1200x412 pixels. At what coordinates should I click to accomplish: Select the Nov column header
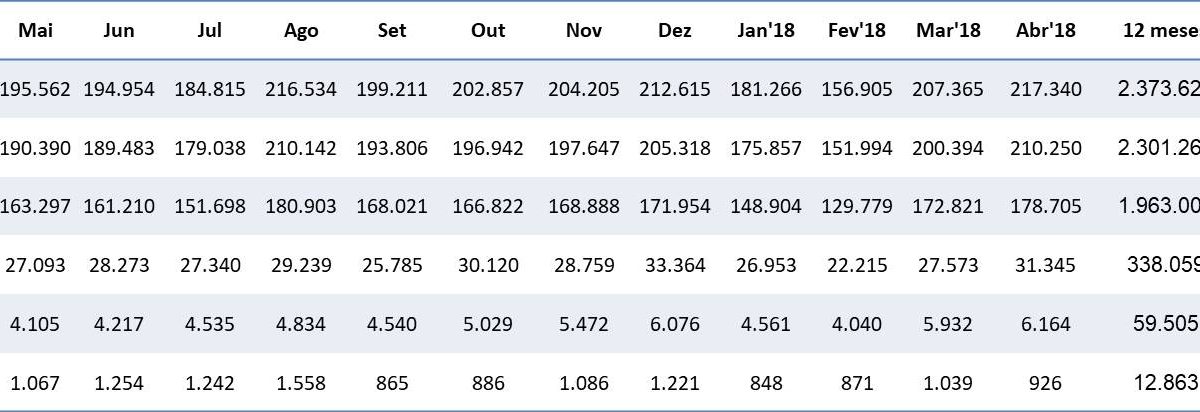(x=584, y=30)
